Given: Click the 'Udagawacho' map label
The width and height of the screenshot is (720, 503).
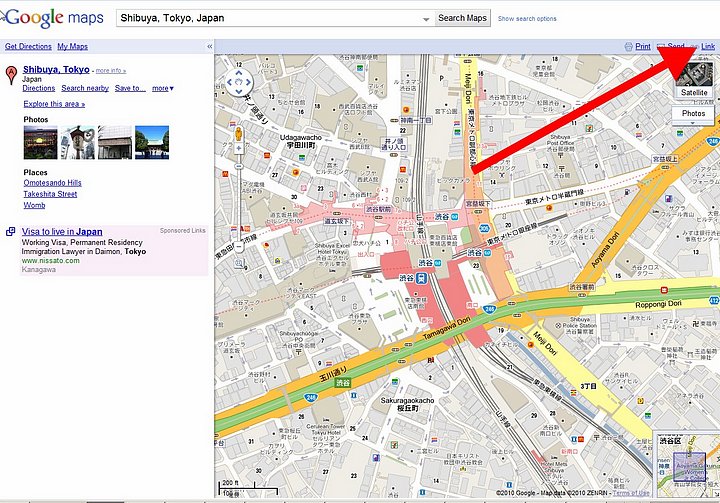Looking at the screenshot, I should click(301, 137).
